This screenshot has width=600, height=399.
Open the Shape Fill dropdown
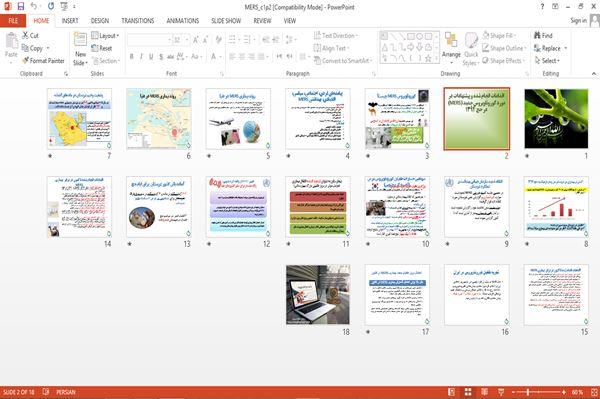[x=499, y=36]
